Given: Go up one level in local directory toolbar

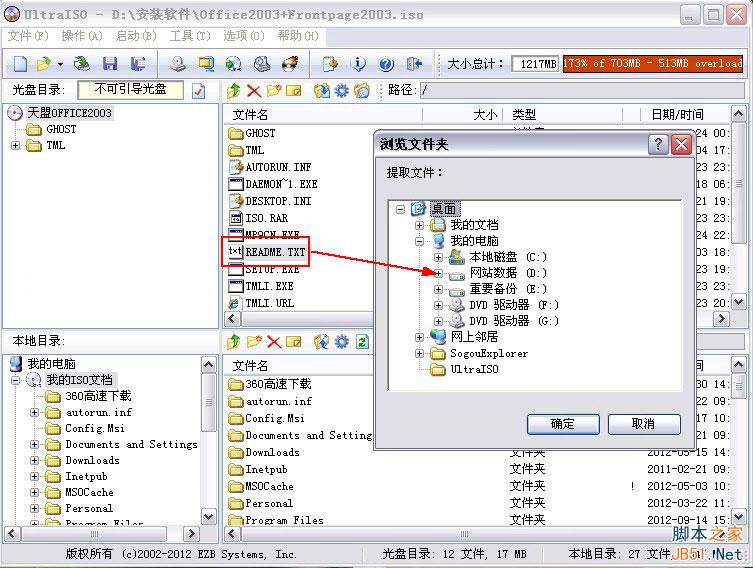Looking at the screenshot, I should point(233,341).
